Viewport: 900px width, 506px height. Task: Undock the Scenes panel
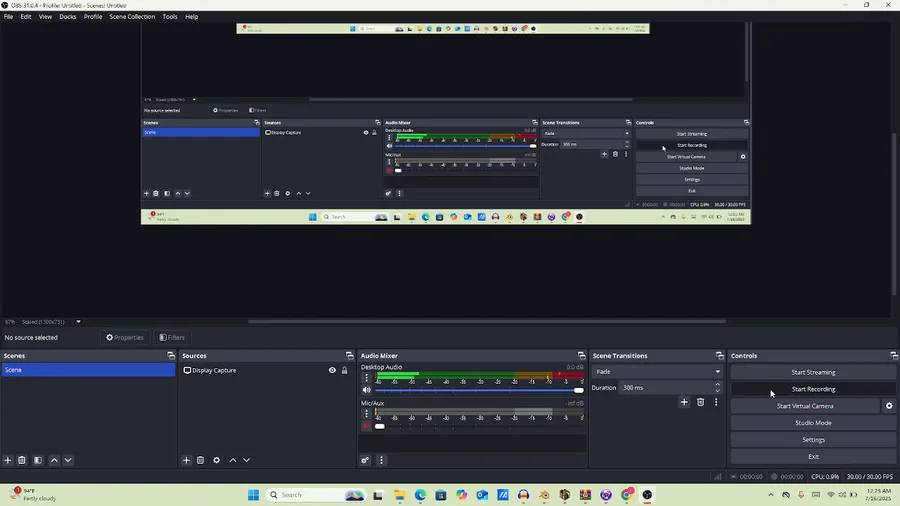170,356
